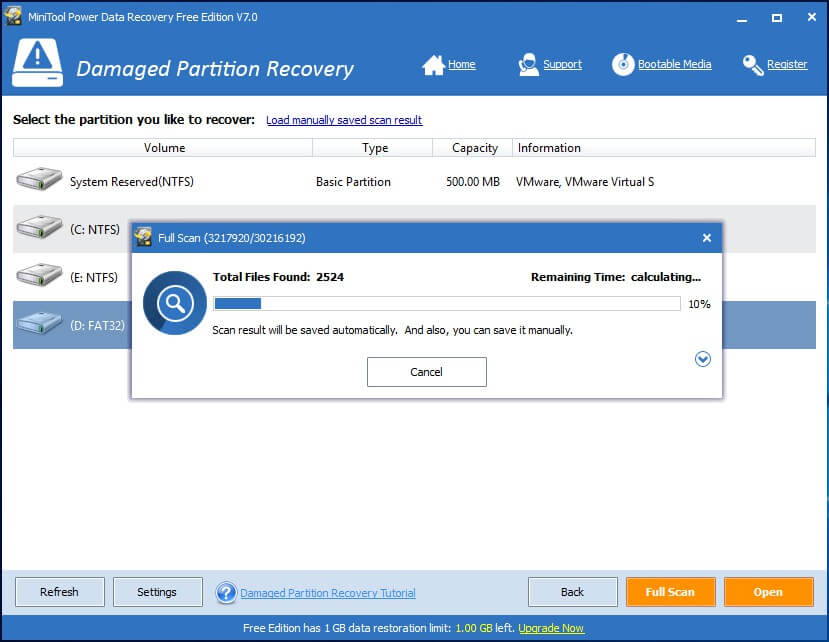829x642 pixels.
Task: Select the (E: NTFS) partition label
Action: click(x=94, y=278)
